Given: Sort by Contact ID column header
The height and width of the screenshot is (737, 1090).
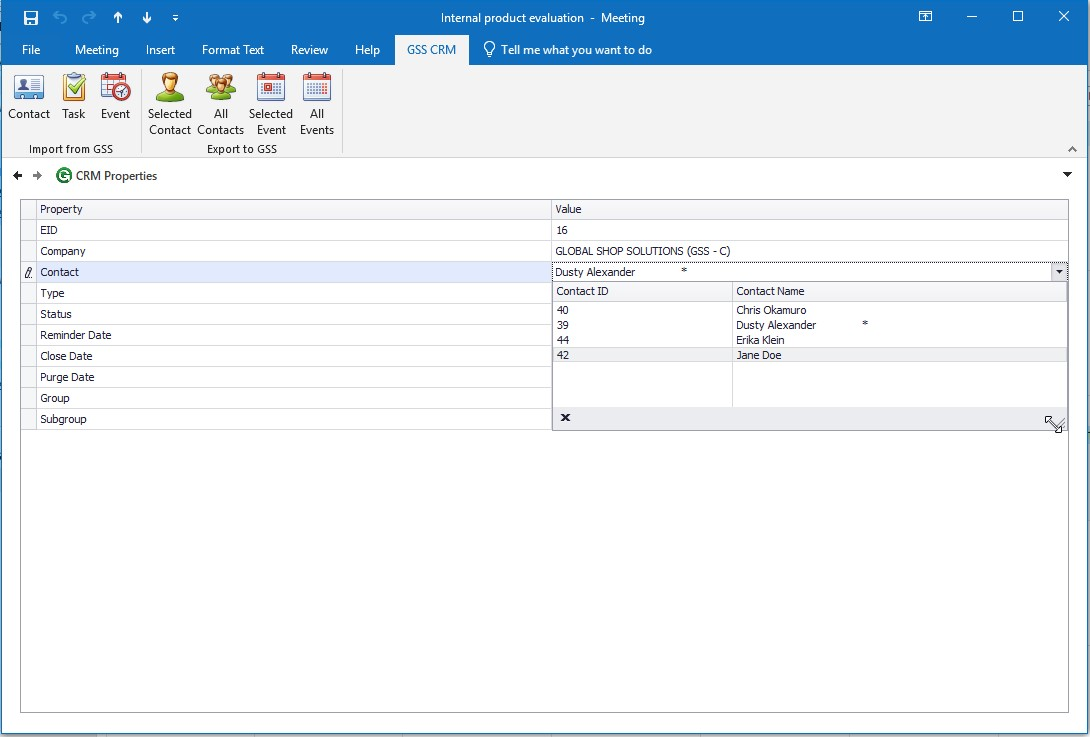Looking at the screenshot, I should click(x=642, y=291).
